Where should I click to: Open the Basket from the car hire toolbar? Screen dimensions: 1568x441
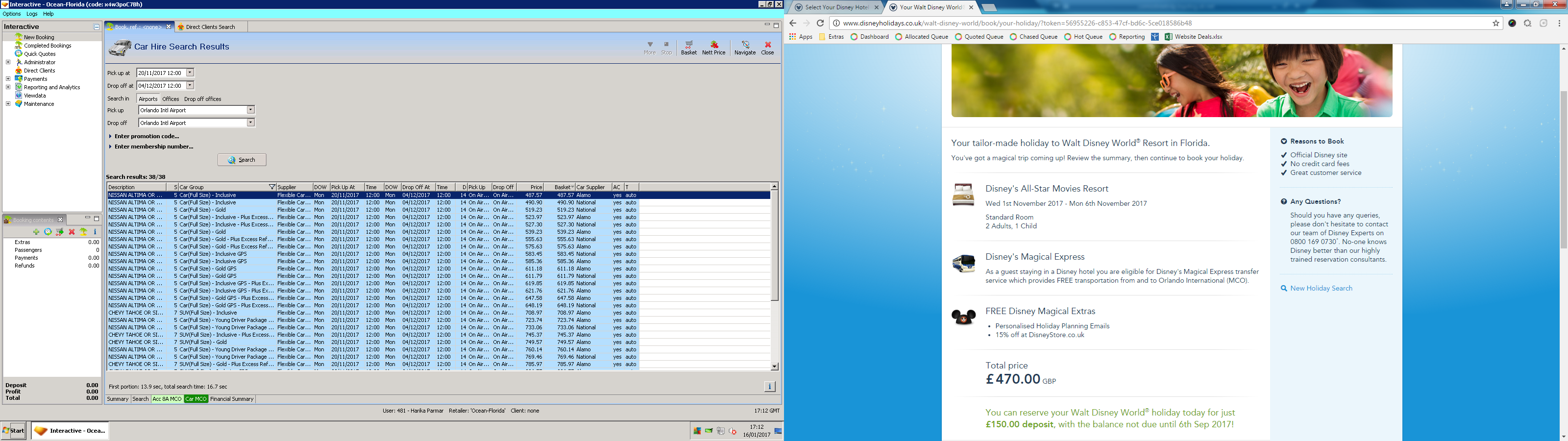[688, 48]
